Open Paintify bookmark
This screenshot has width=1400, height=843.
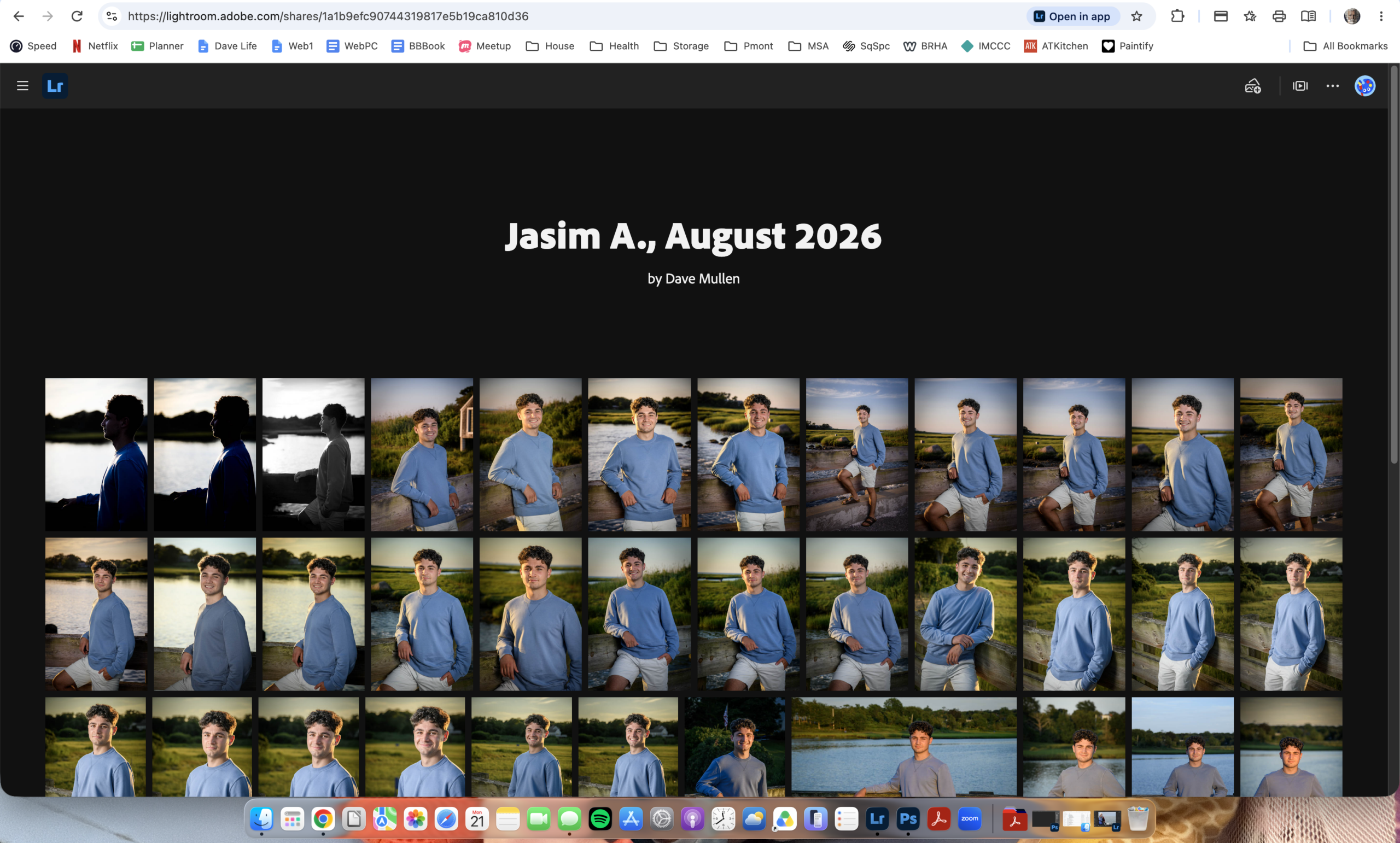pos(1128,46)
